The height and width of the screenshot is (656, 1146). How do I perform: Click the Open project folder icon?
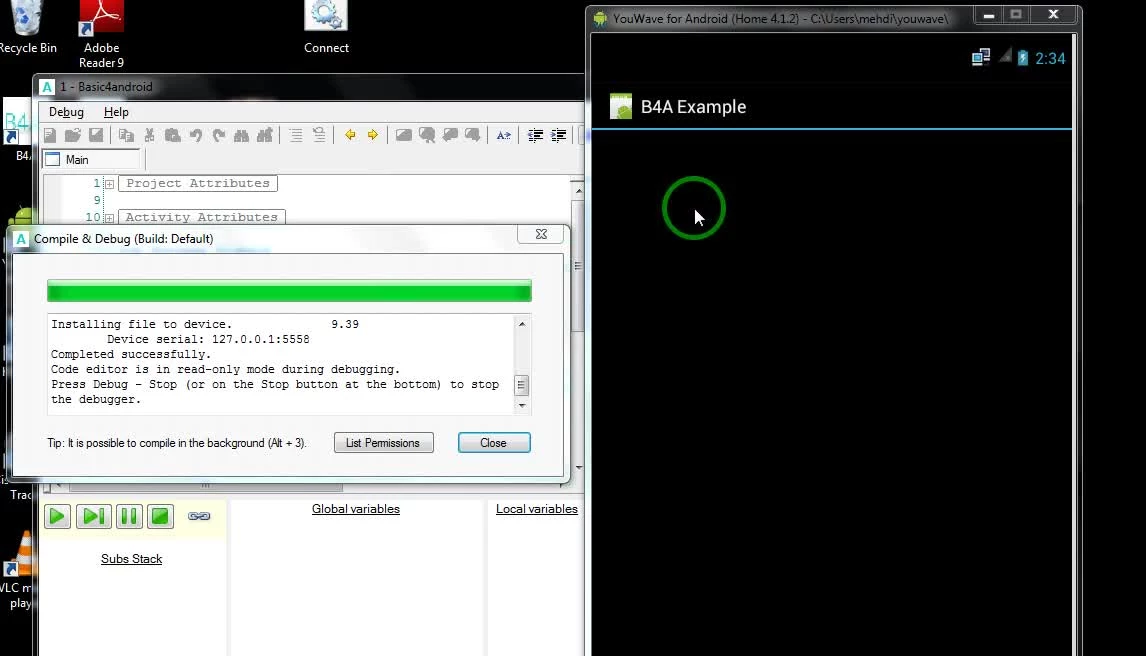[x=72, y=135]
